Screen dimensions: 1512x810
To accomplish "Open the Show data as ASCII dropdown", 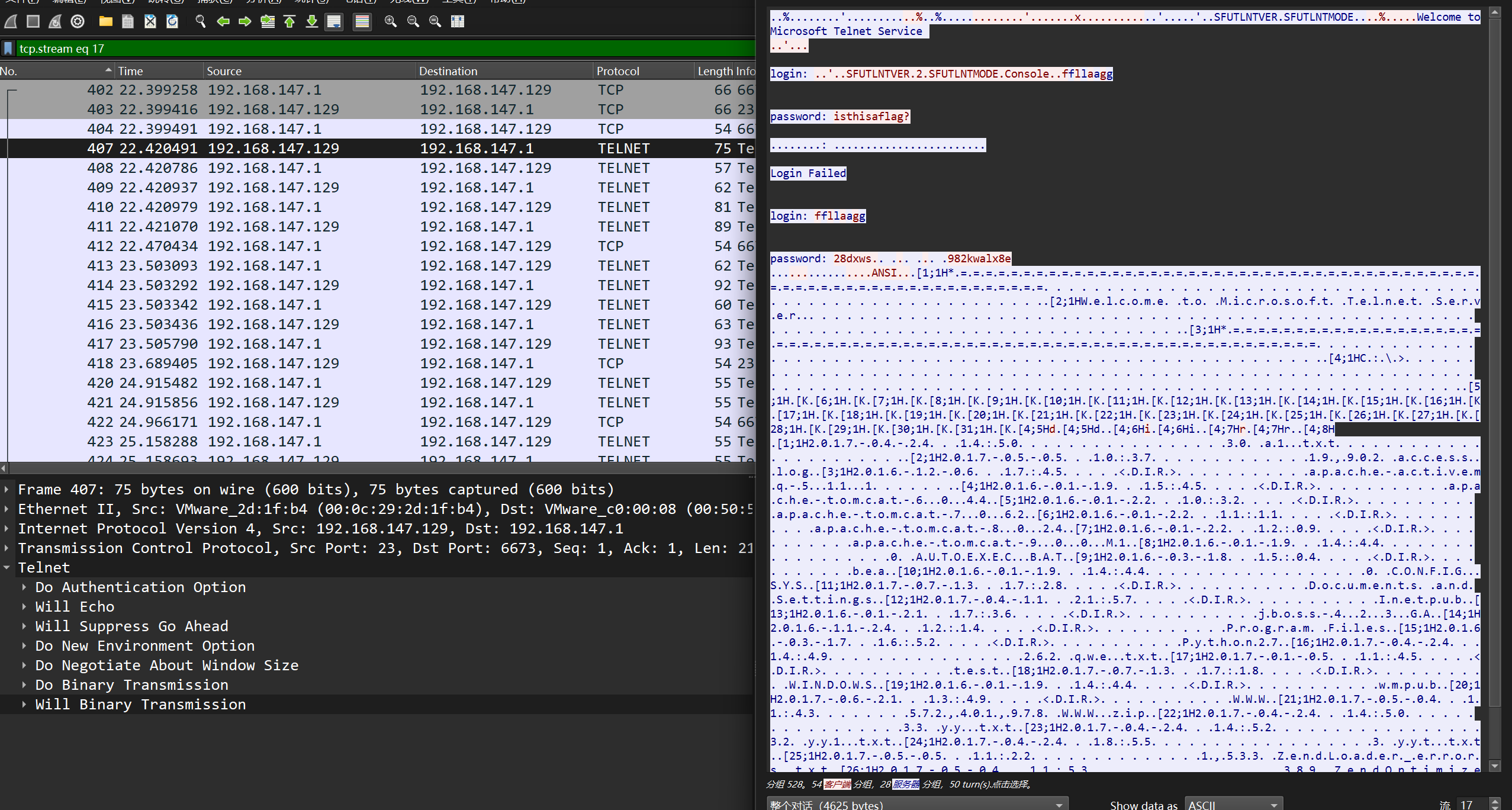I will click(x=1233, y=804).
